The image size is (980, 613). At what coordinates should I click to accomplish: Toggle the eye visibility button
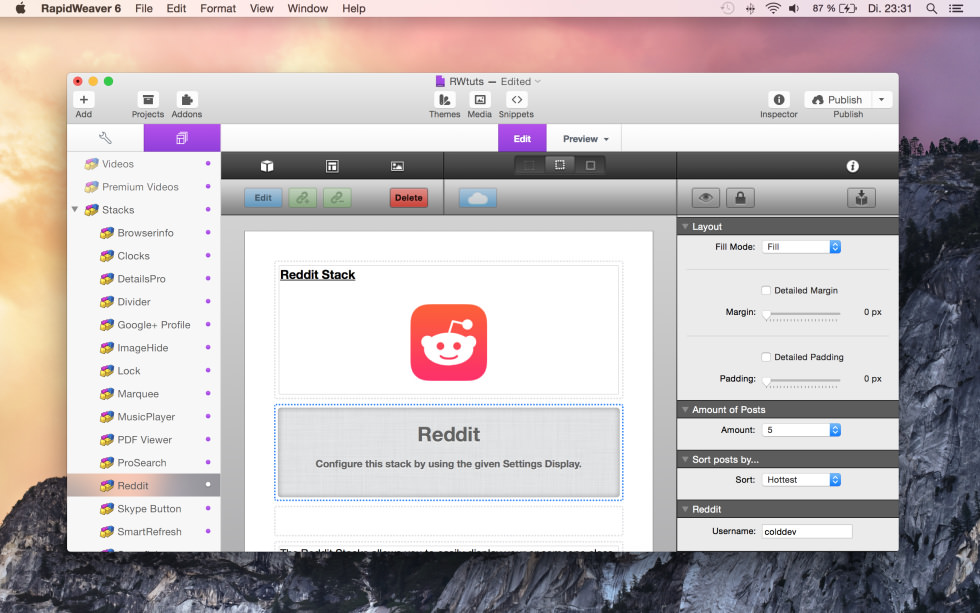point(706,198)
